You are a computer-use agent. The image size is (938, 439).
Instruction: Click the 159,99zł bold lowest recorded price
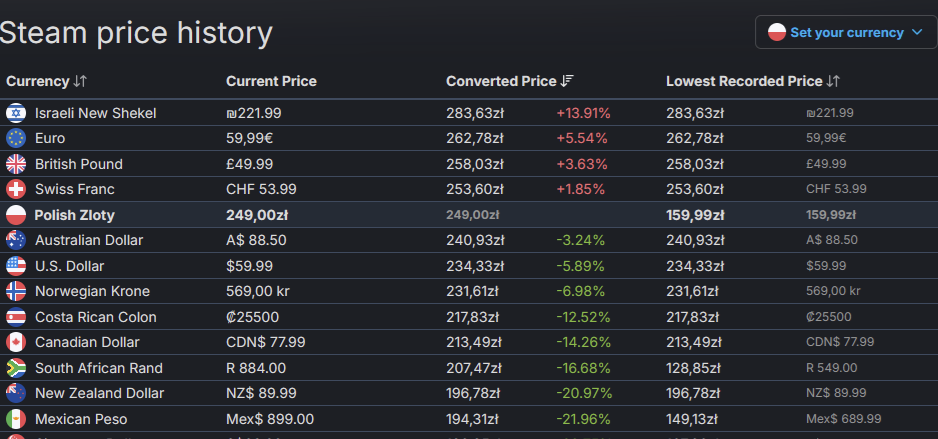click(x=695, y=215)
